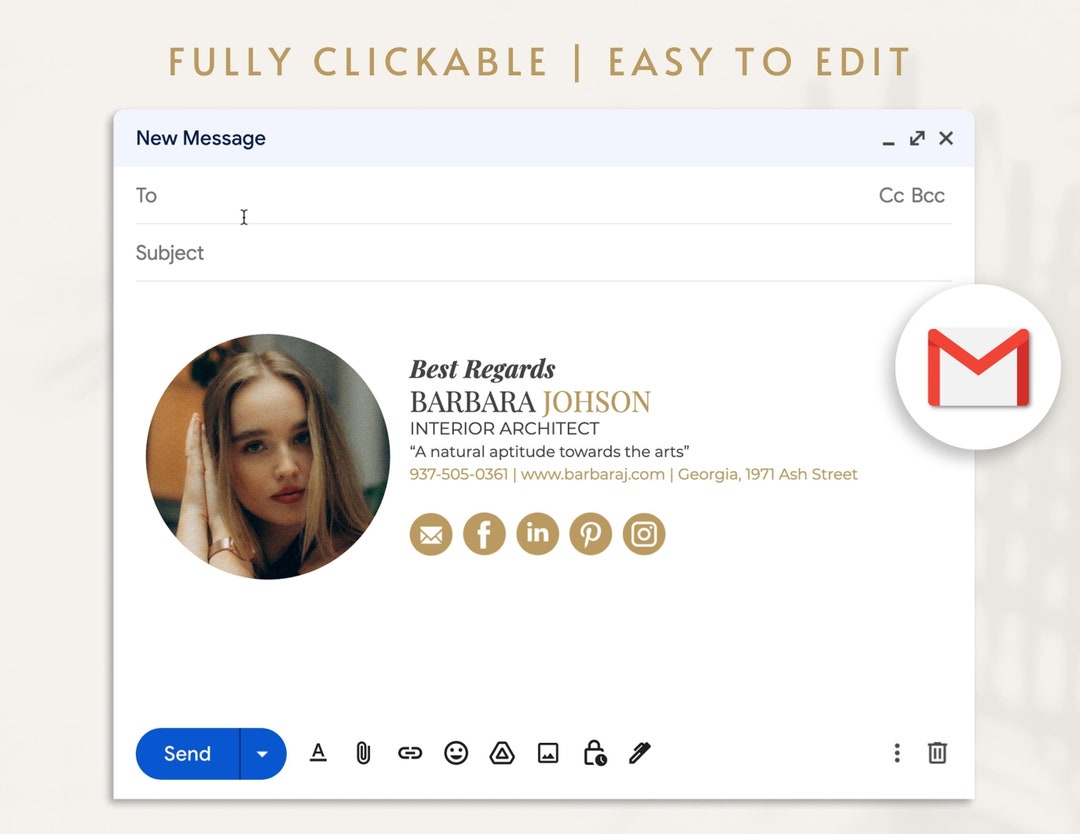This screenshot has height=834, width=1080.
Task: Open the Instagram icon in the signature
Action: point(644,534)
